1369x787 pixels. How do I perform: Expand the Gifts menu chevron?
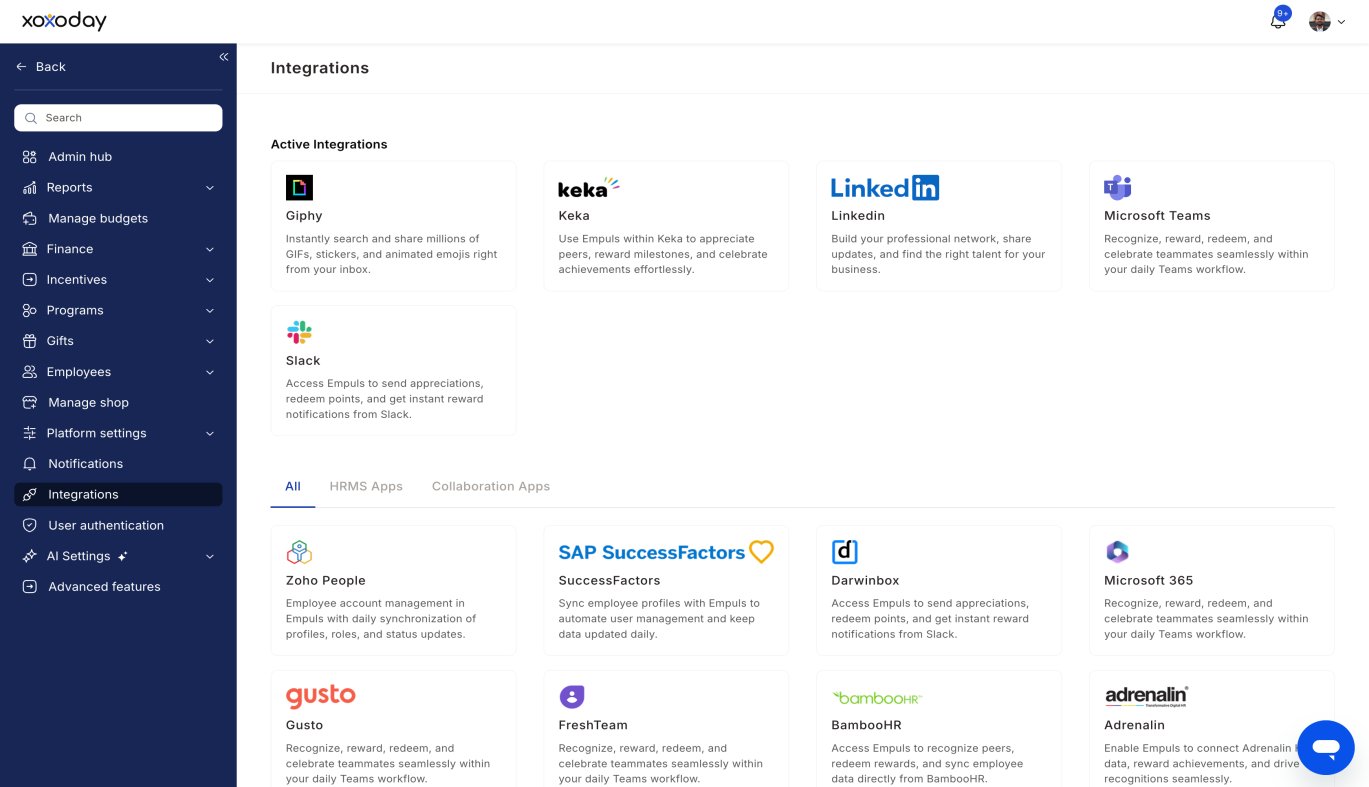210,341
